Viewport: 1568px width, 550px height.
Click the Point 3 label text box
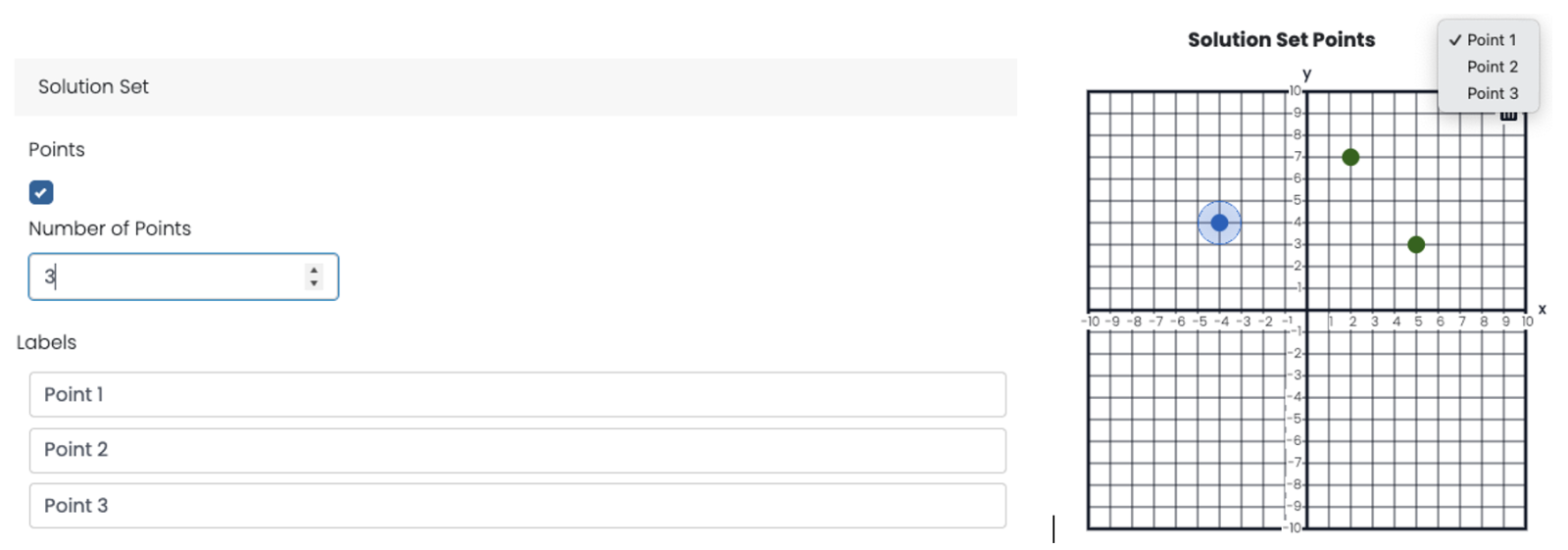[516, 506]
